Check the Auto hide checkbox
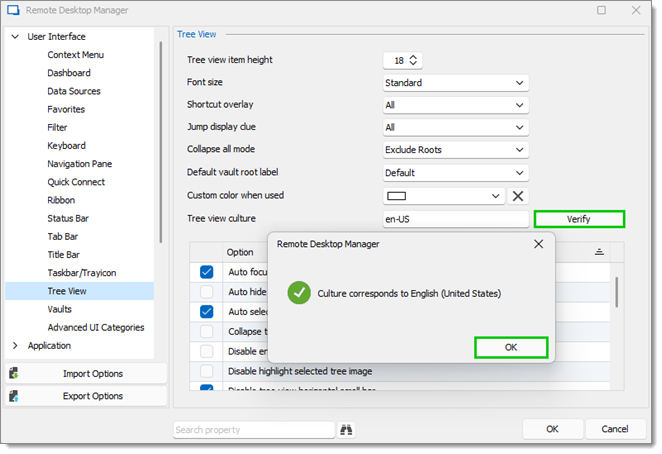The width and height of the screenshot is (662, 454). click(206, 292)
